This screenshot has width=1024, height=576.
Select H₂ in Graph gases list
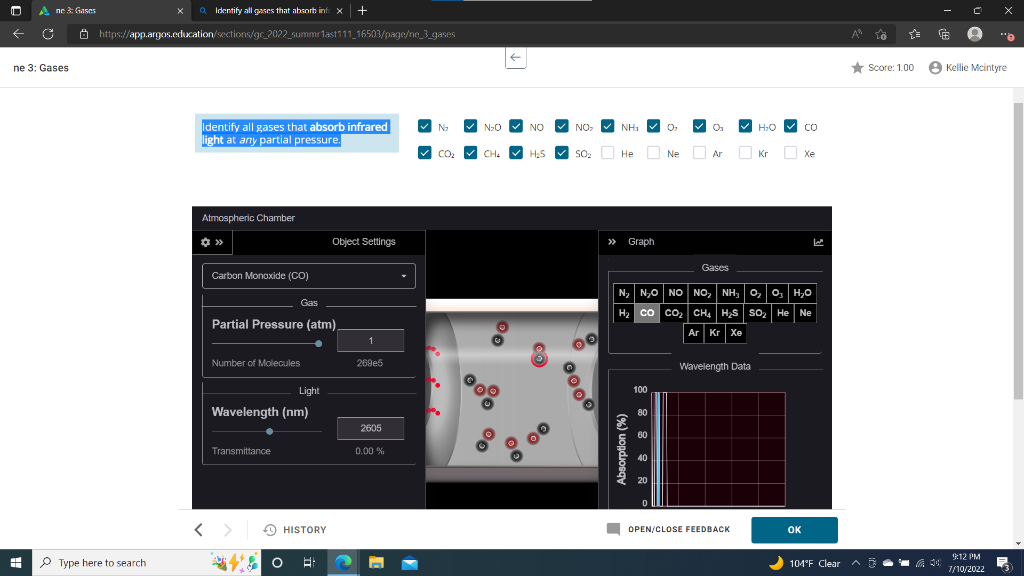click(624, 313)
